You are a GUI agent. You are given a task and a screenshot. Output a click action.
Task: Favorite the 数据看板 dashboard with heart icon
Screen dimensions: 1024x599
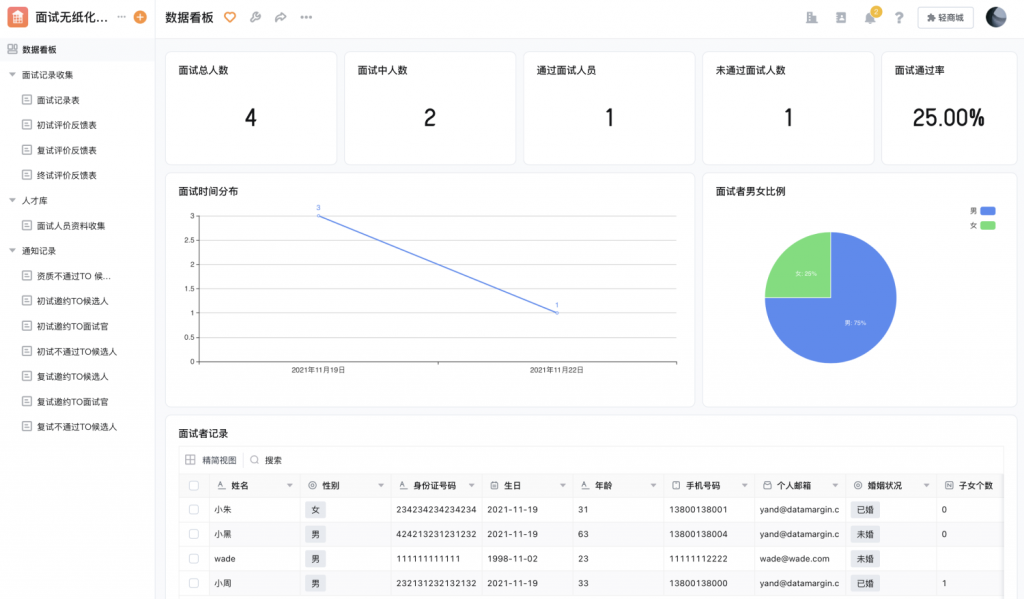pyautogui.click(x=230, y=17)
